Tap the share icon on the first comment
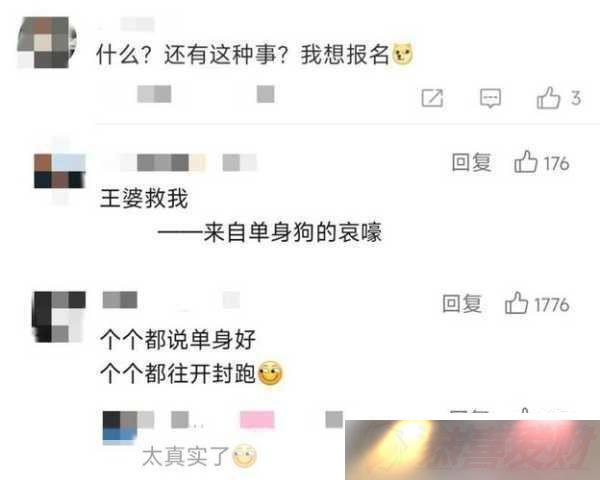The image size is (600, 480). pos(432,98)
